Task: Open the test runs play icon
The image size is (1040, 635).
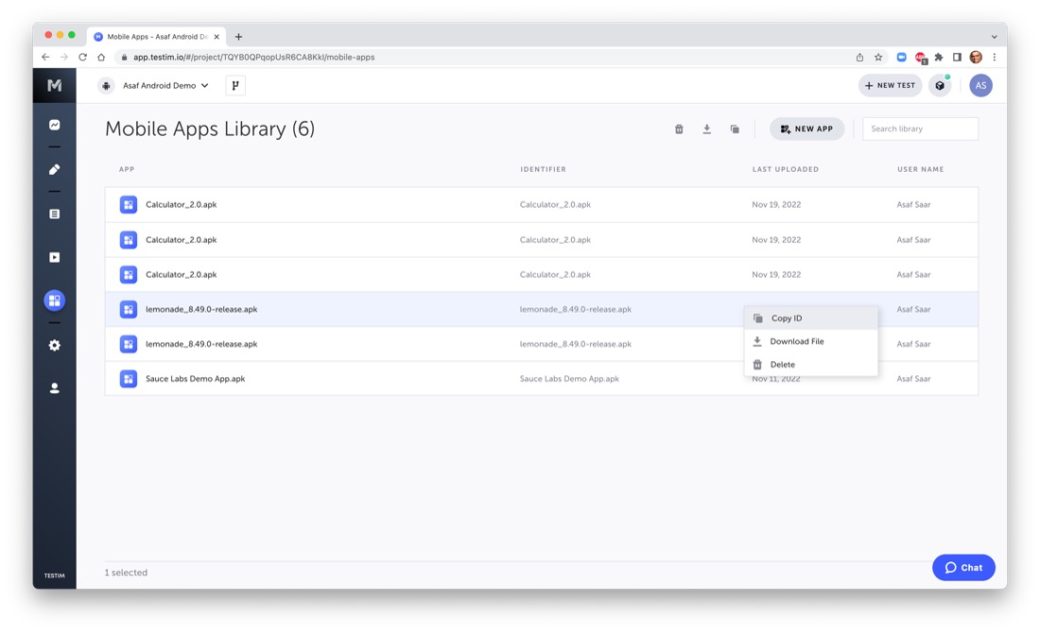Action: (54, 257)
